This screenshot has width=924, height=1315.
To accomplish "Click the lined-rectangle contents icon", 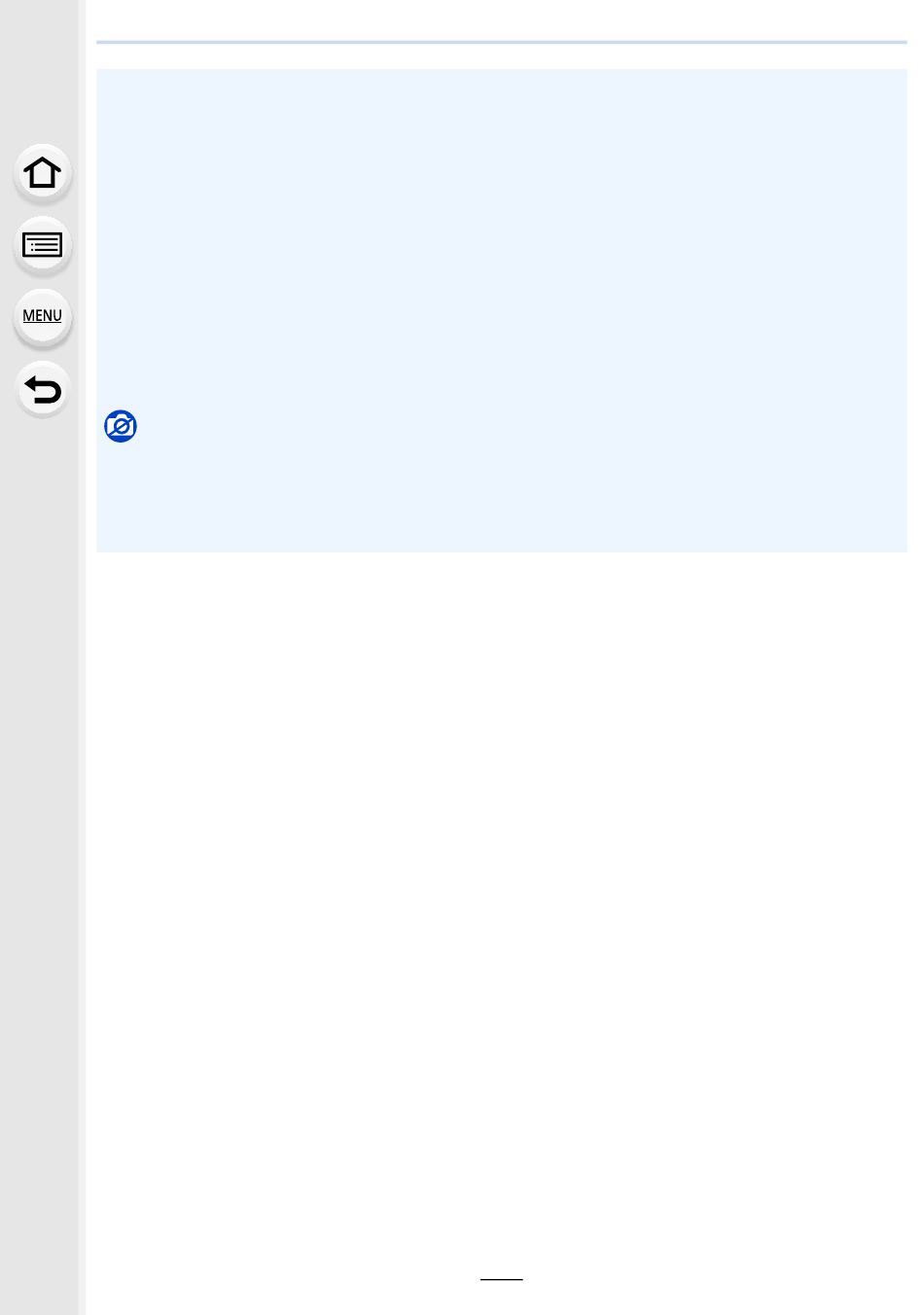I will [42, 245].
